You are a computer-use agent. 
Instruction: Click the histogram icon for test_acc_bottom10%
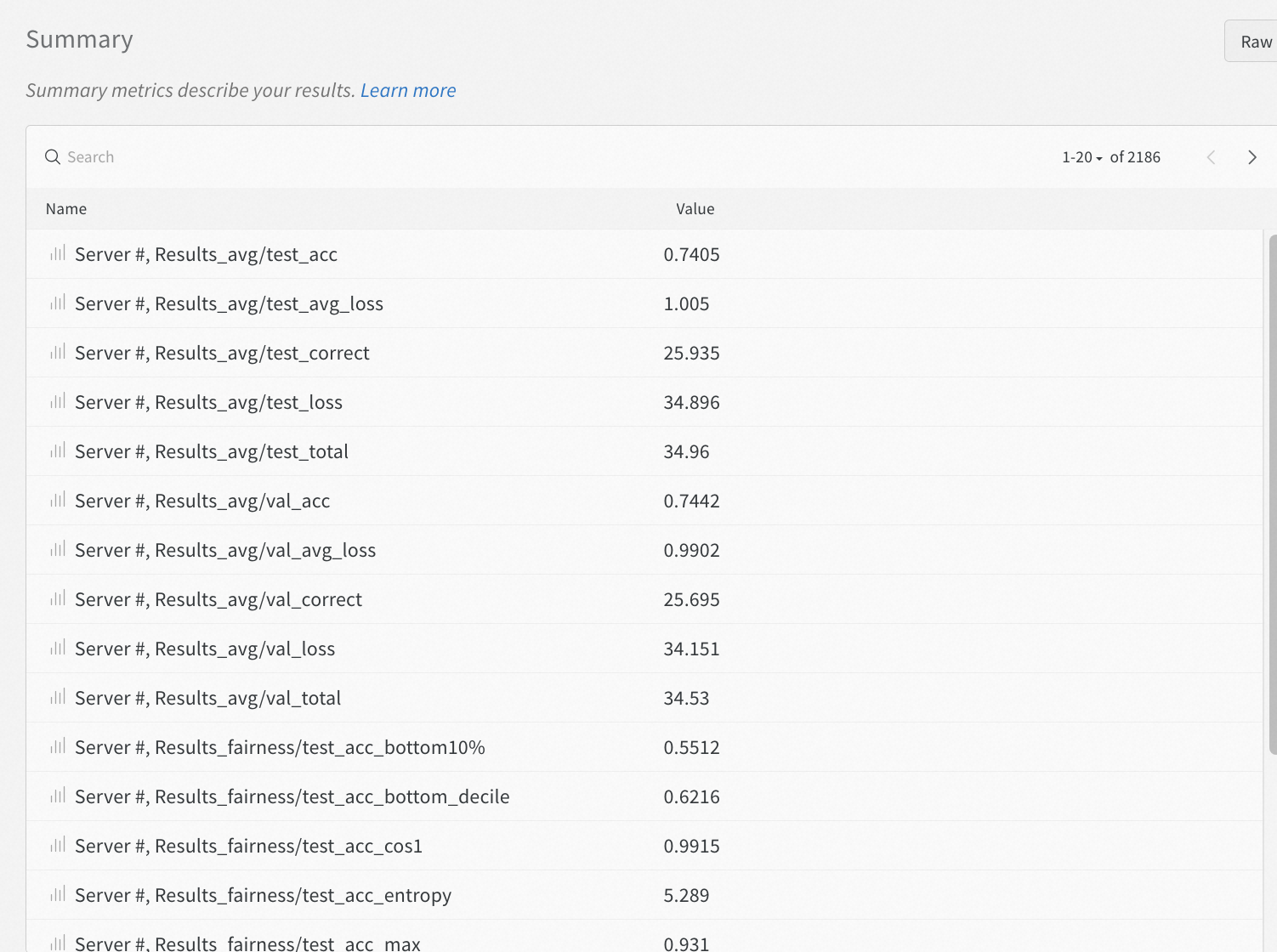click(57, 746)
